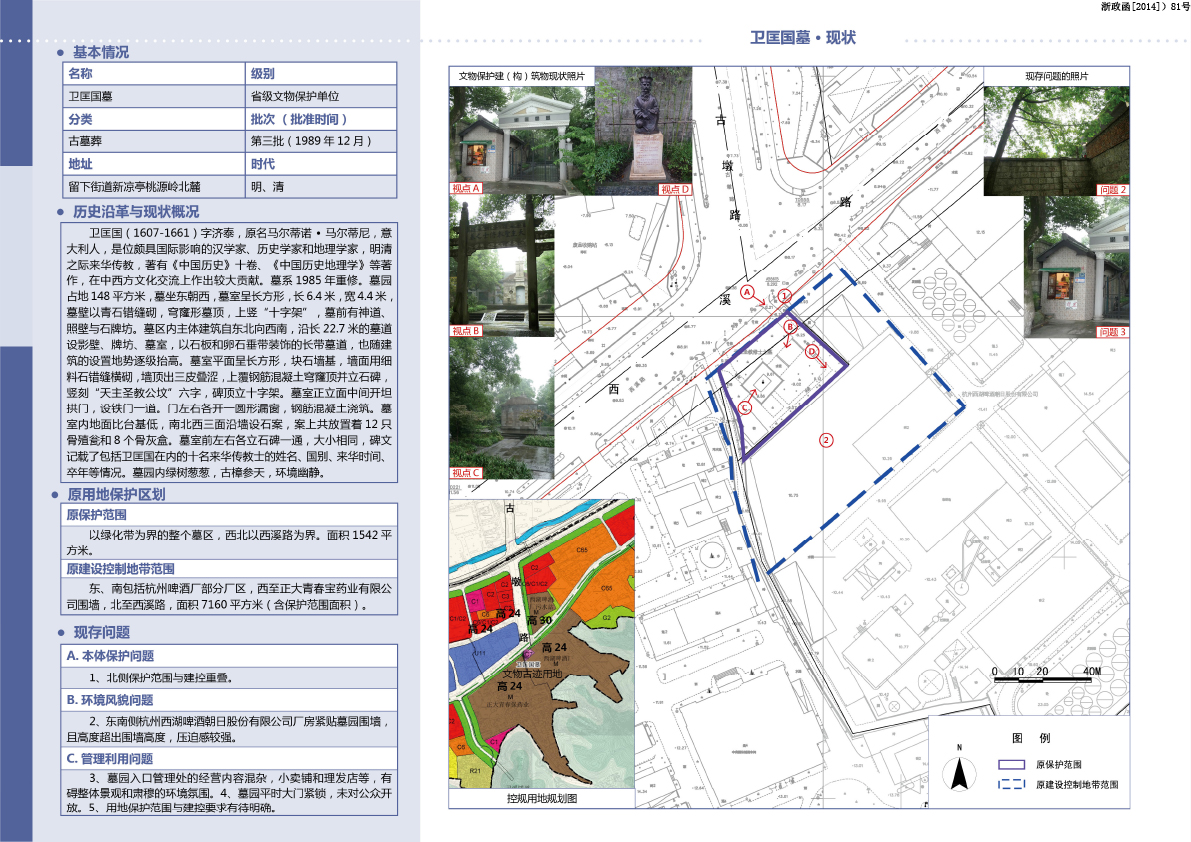Click the 原用地保护区划 section heading

[116, 495]
